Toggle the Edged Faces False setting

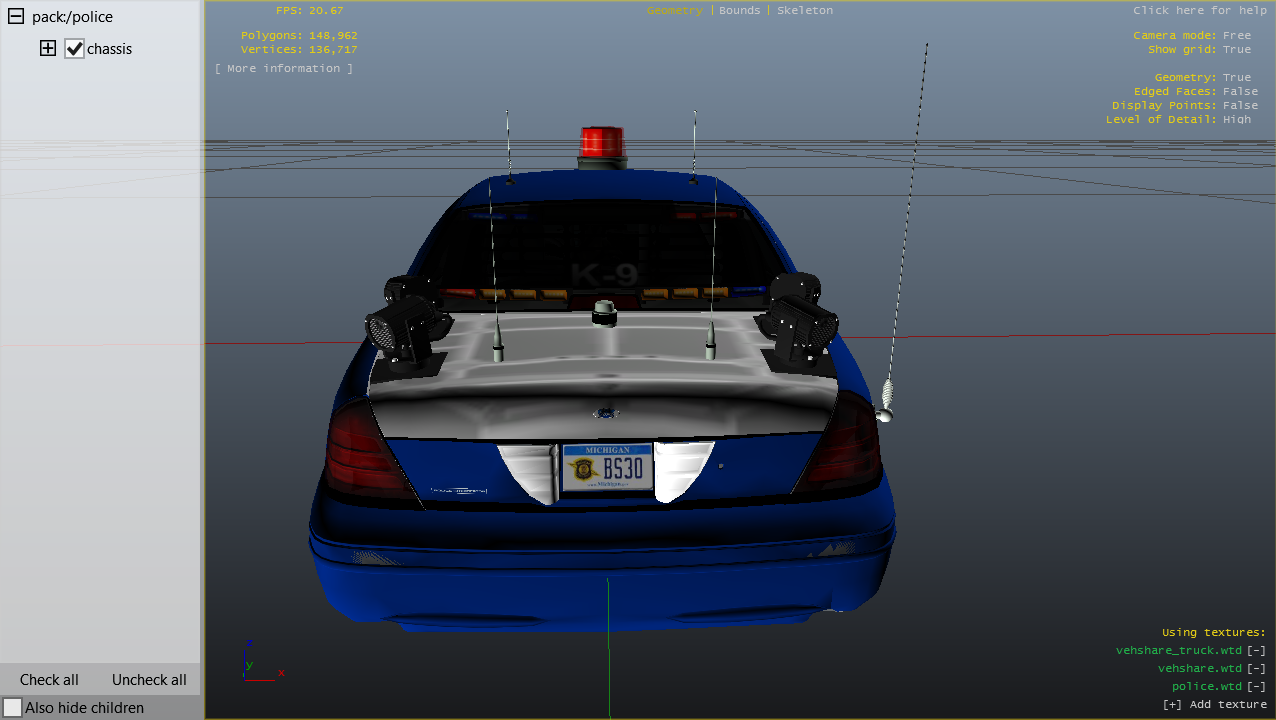[1240, 91]
